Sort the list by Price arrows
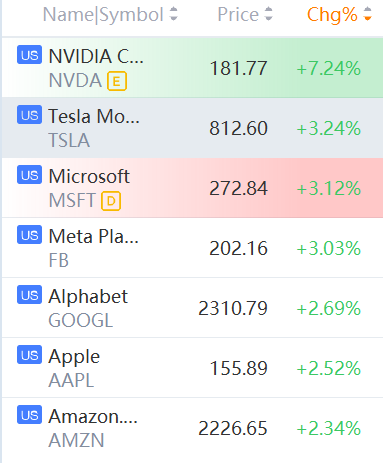The width and height of the screenshot is (383, 463). coord(269,14)
